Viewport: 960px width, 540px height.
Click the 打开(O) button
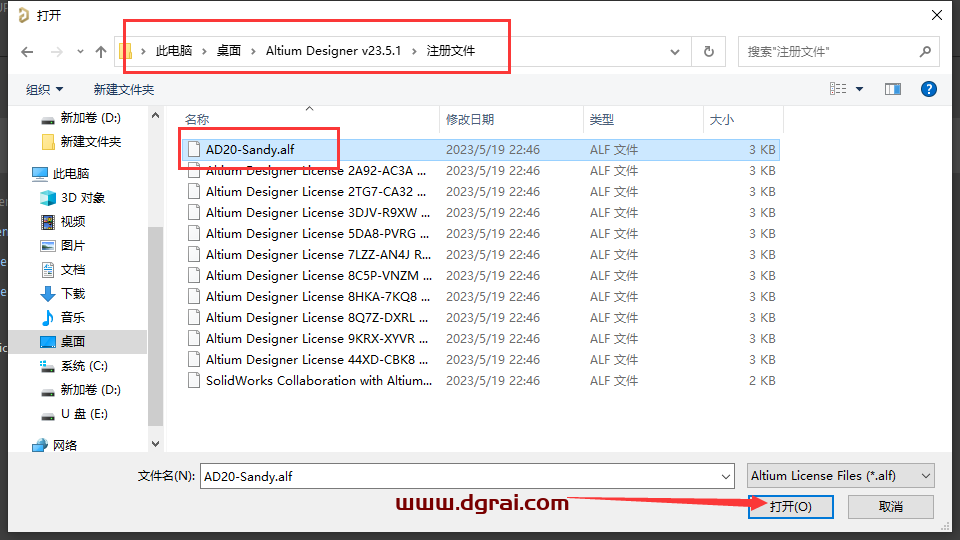point(790,507)
